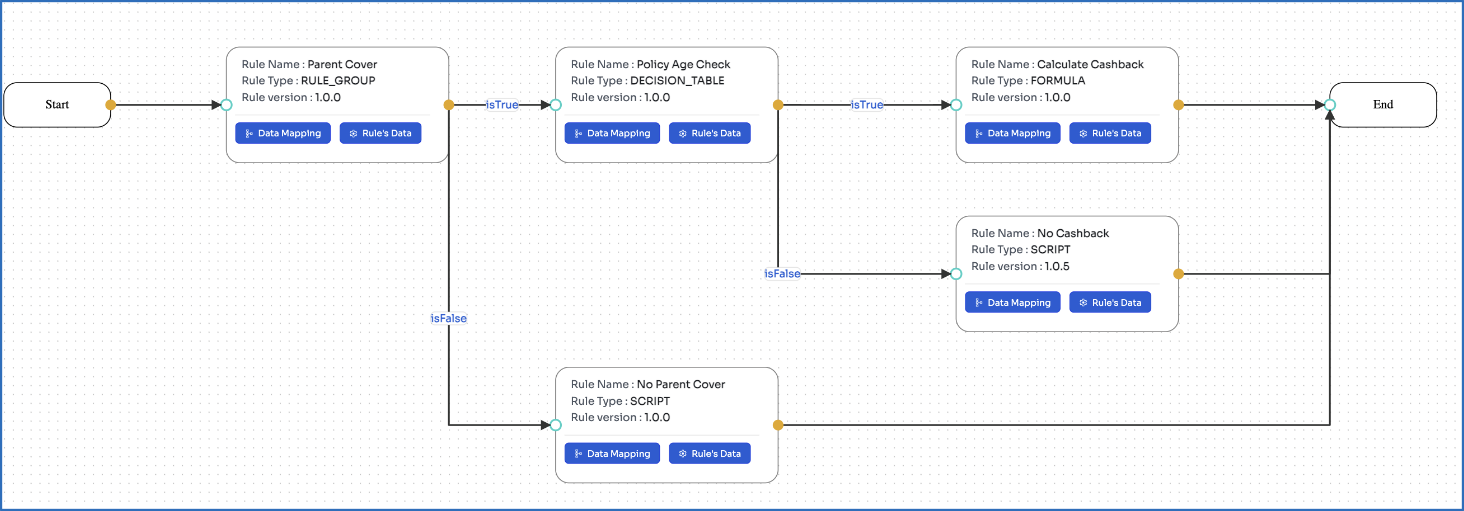Click Data Mapping in Policy Age Check

click(612, 133)
